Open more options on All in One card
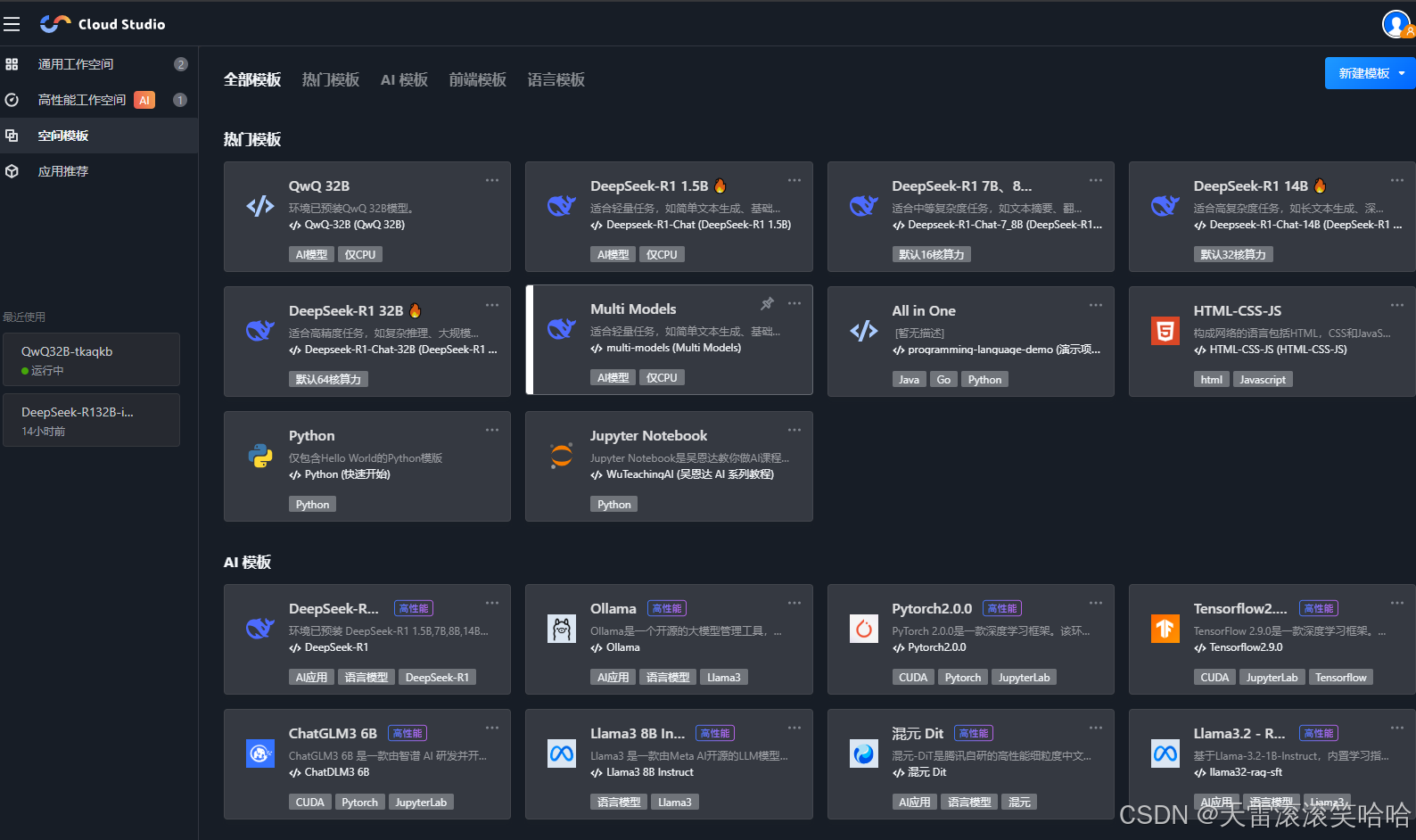 pyautogui.click(x=1096, y=305)
